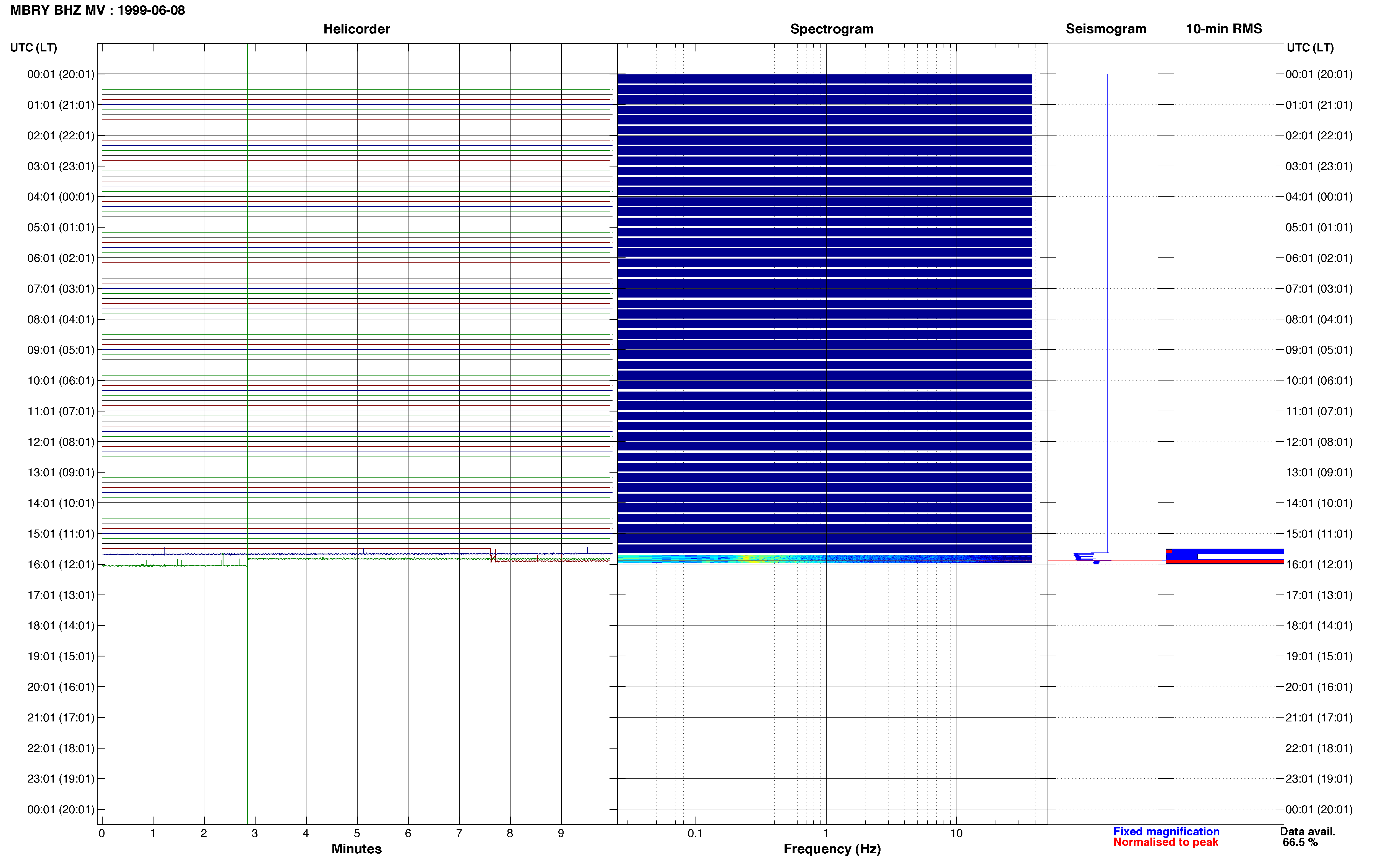Click the "Seismogram" panel heading

[x=1106, y=29]
